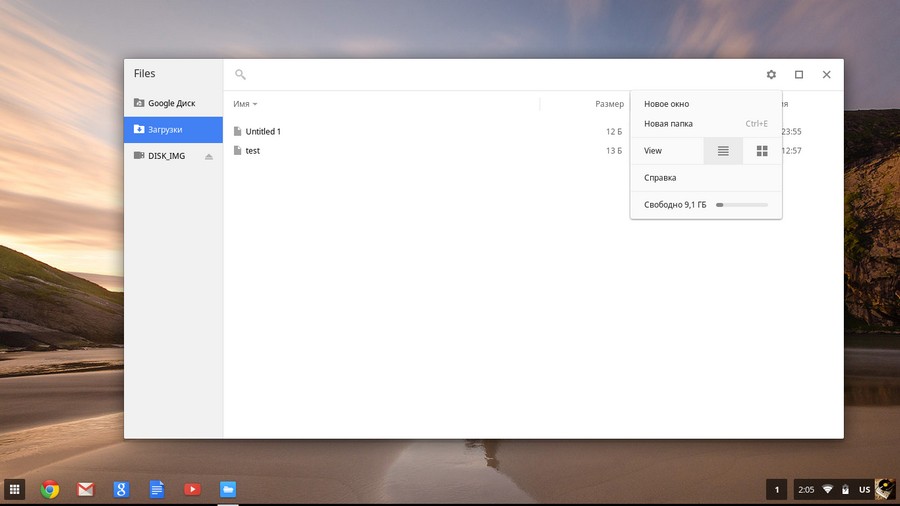
Task: Click the Wi-Fi status icon
Action: 828,489
